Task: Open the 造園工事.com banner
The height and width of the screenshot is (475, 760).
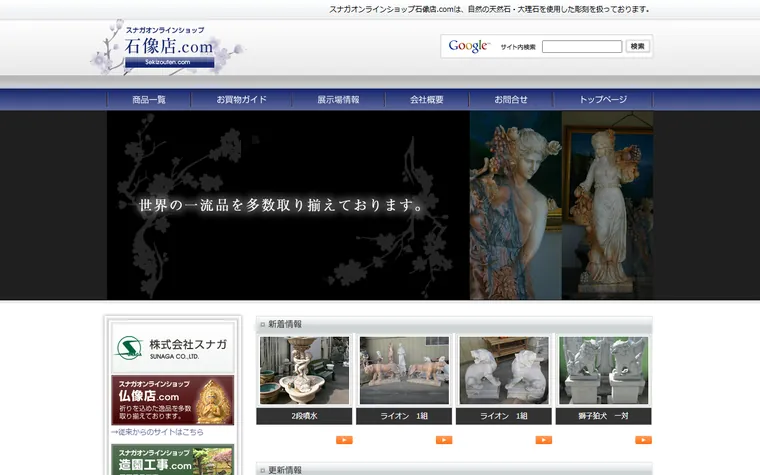Action: 173,459
